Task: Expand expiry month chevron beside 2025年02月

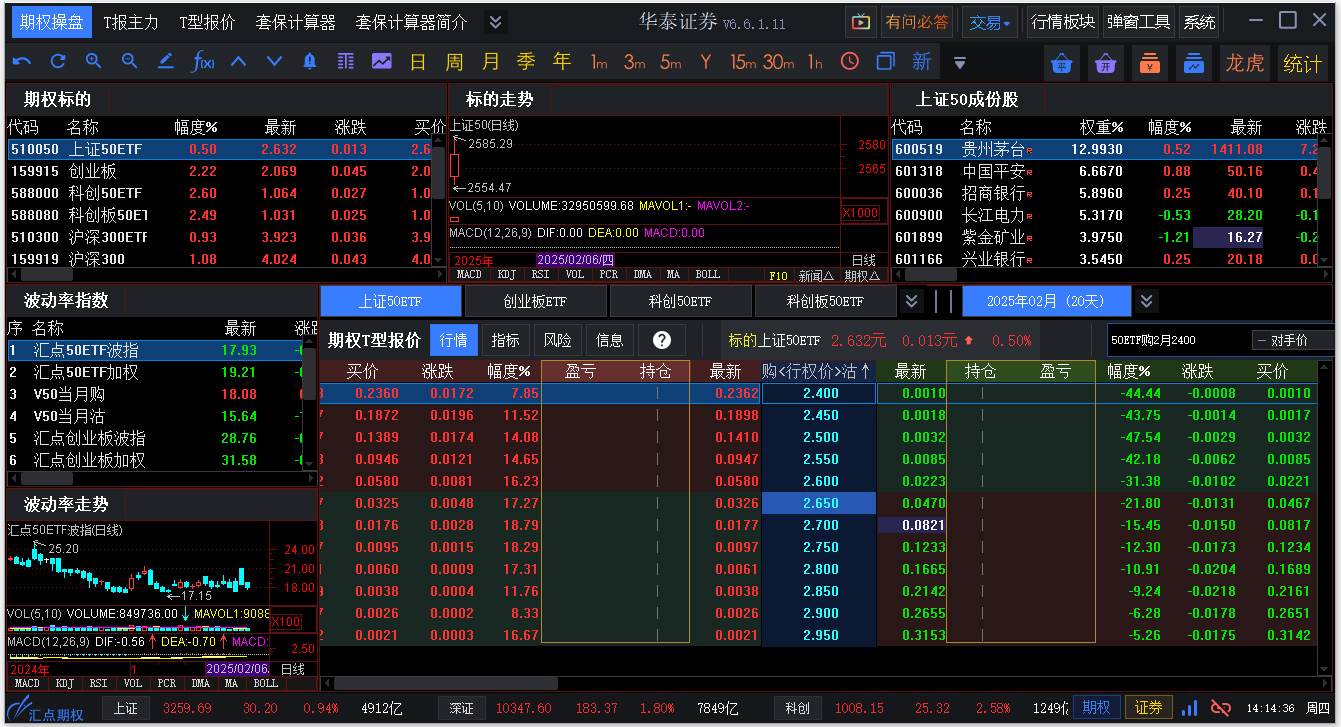Action: [x=1147, y=301]
